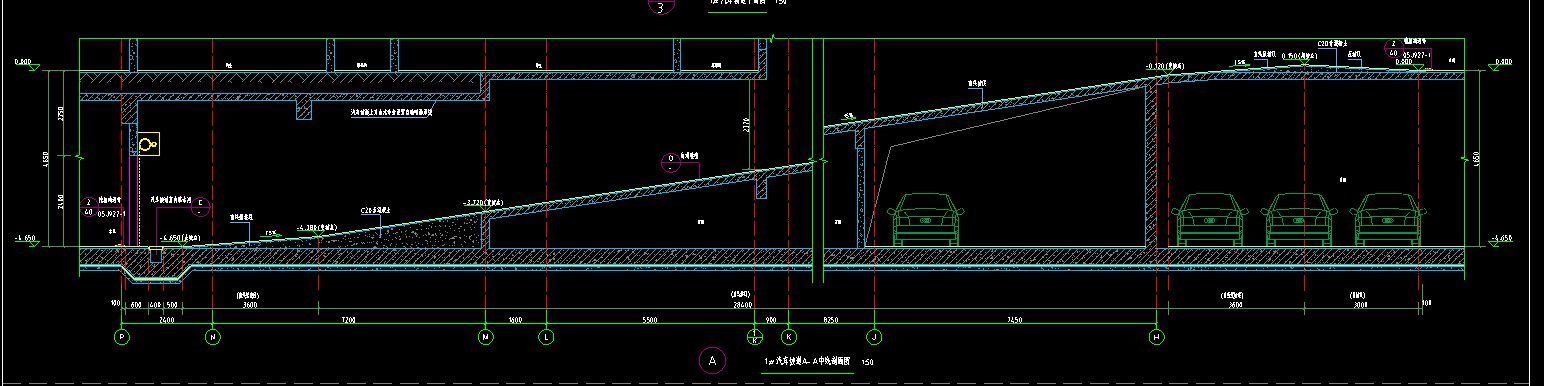Image resolution: width=1544 pixels, height=386 pixels.
Task: Click the dimension text 2400
Action: click(x=167, y=320)
